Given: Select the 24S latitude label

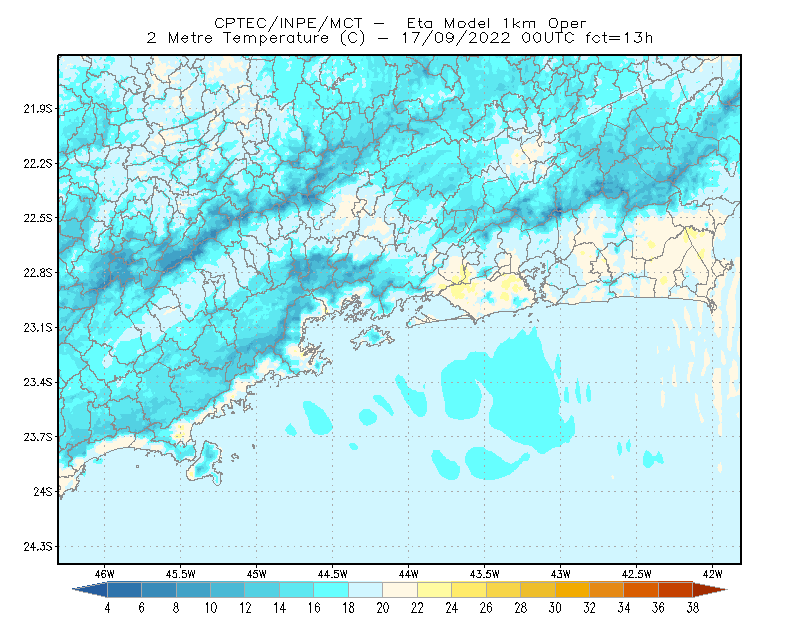Looking at the screenshot, I should pyautogui.click(x=43, y=491).
